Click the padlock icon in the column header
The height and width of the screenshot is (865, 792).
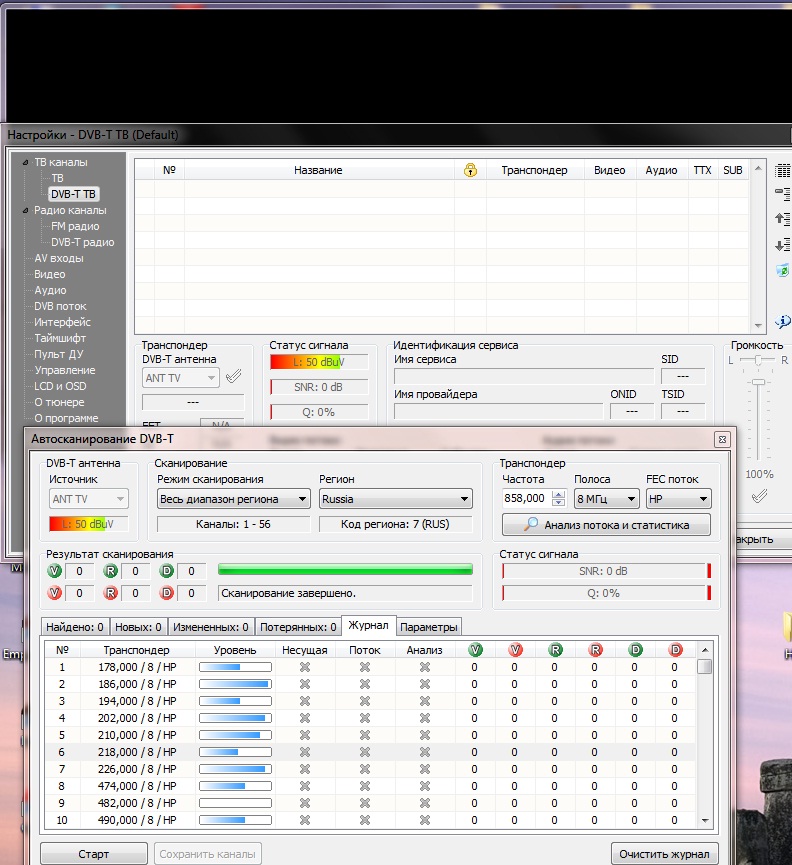coord(470,170)
